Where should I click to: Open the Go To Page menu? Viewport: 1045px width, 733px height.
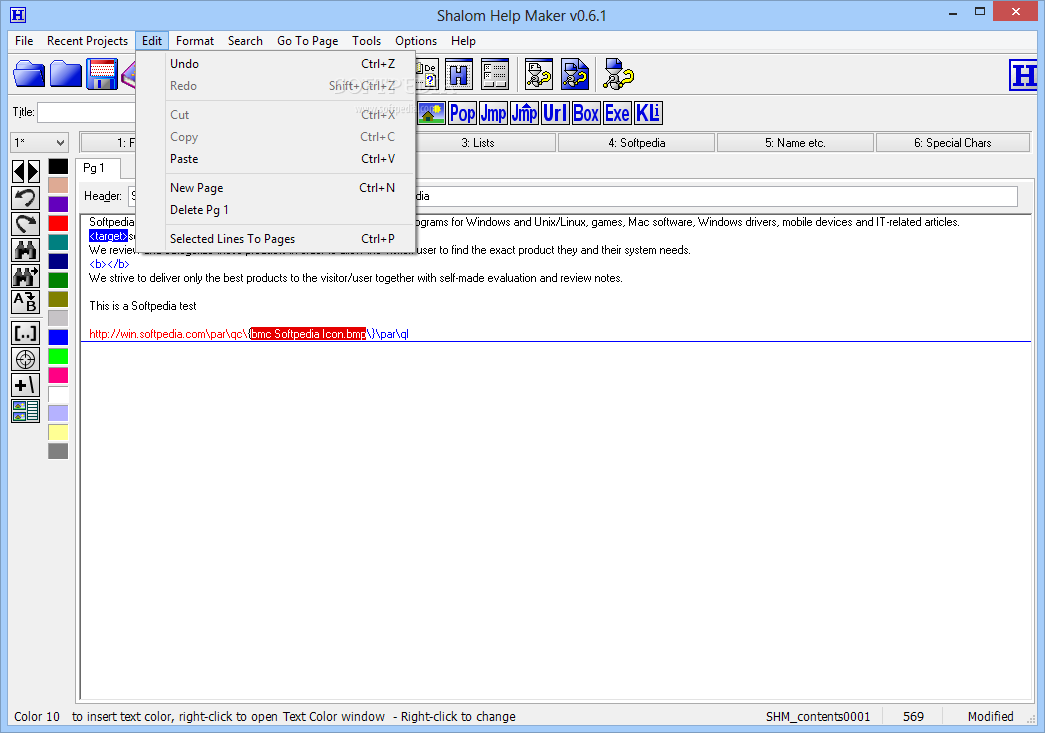pos(307,41)
